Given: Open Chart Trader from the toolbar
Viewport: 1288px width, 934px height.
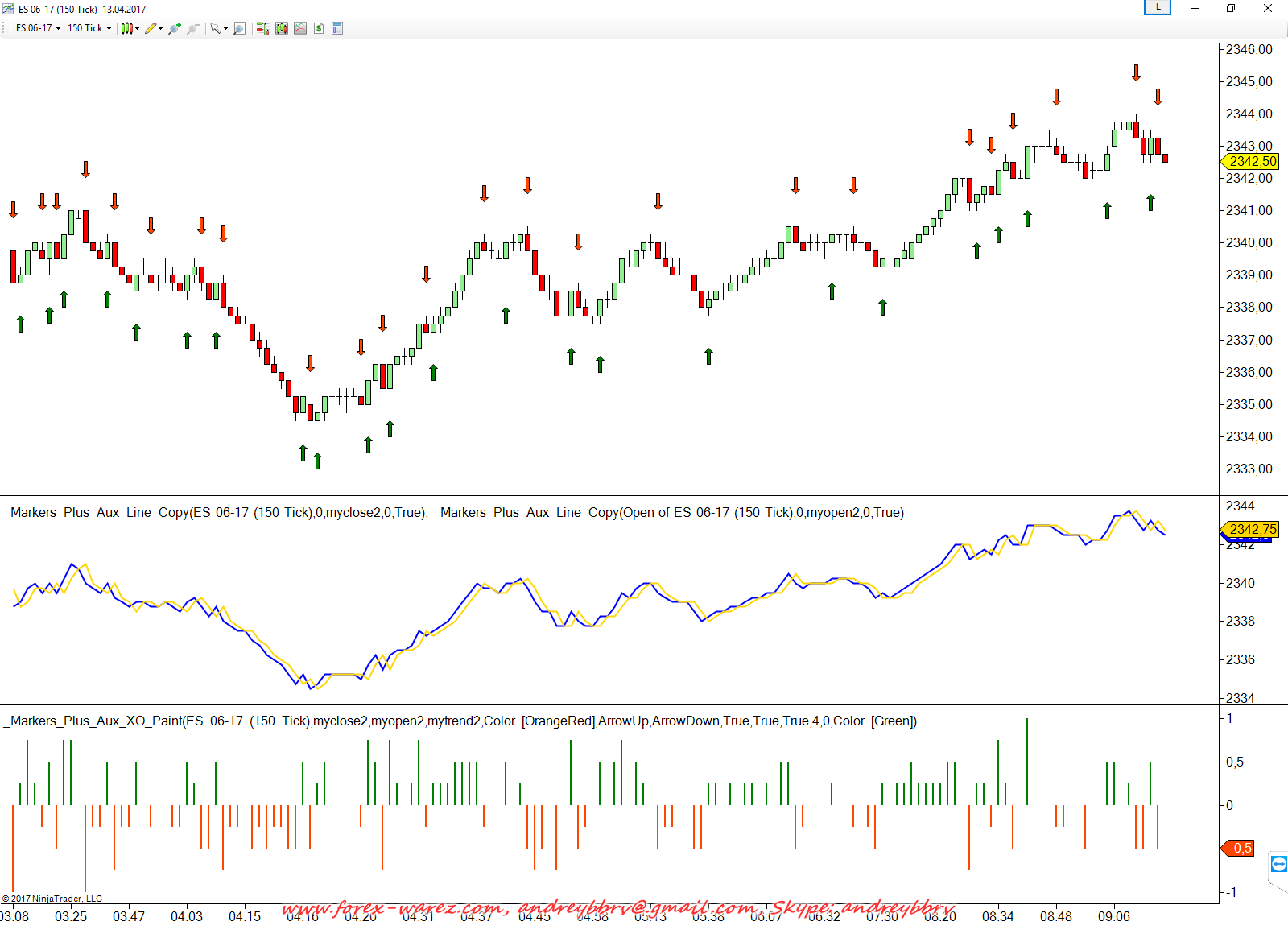Looking at the screenshot, I should click(x=262, y=28).
